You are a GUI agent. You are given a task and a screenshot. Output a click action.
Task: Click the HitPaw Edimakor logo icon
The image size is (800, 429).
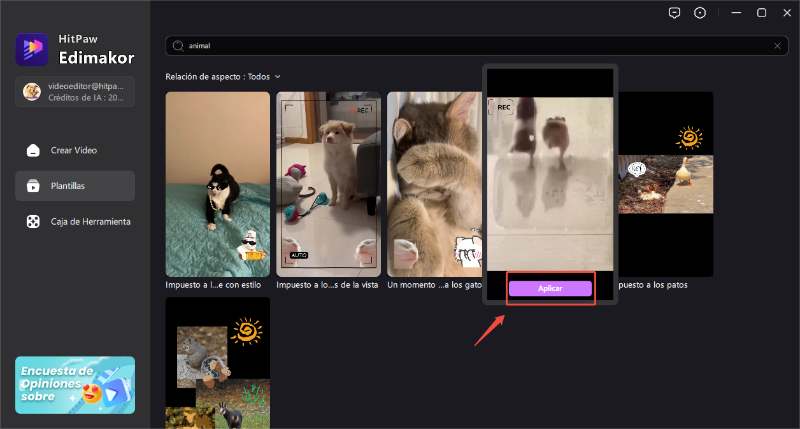(x=32, y=49)
